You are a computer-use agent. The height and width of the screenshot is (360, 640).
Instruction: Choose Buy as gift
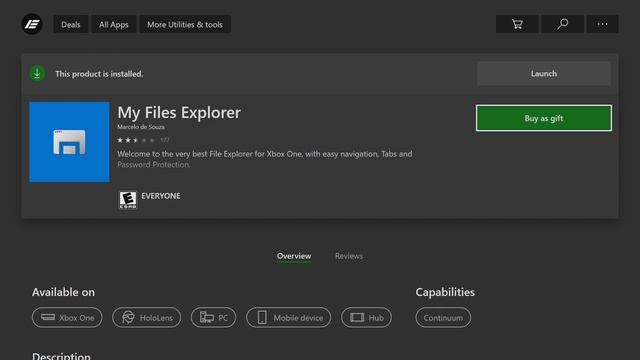(544, 118)
